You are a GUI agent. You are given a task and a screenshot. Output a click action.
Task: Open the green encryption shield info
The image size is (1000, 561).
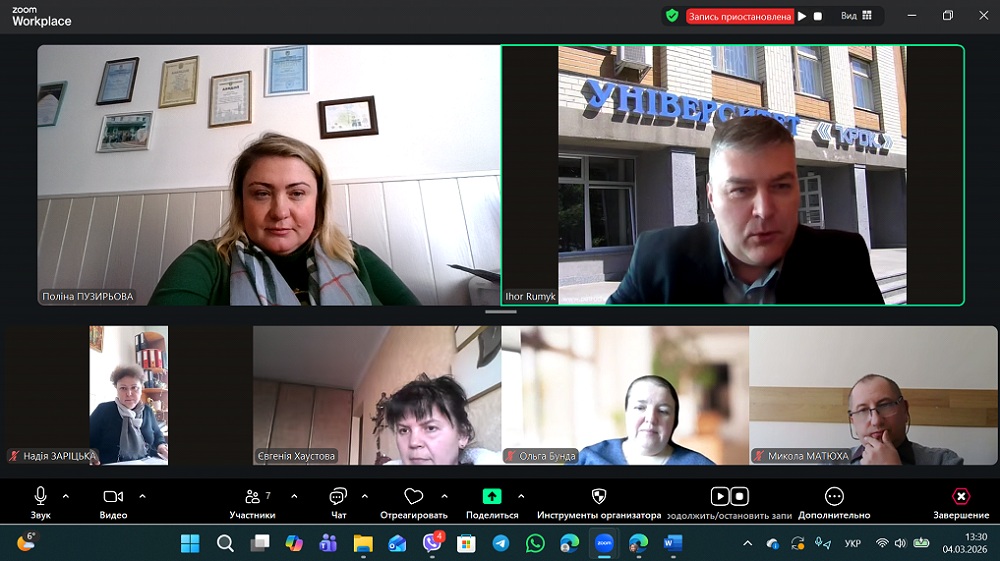[x=672, y=16]
